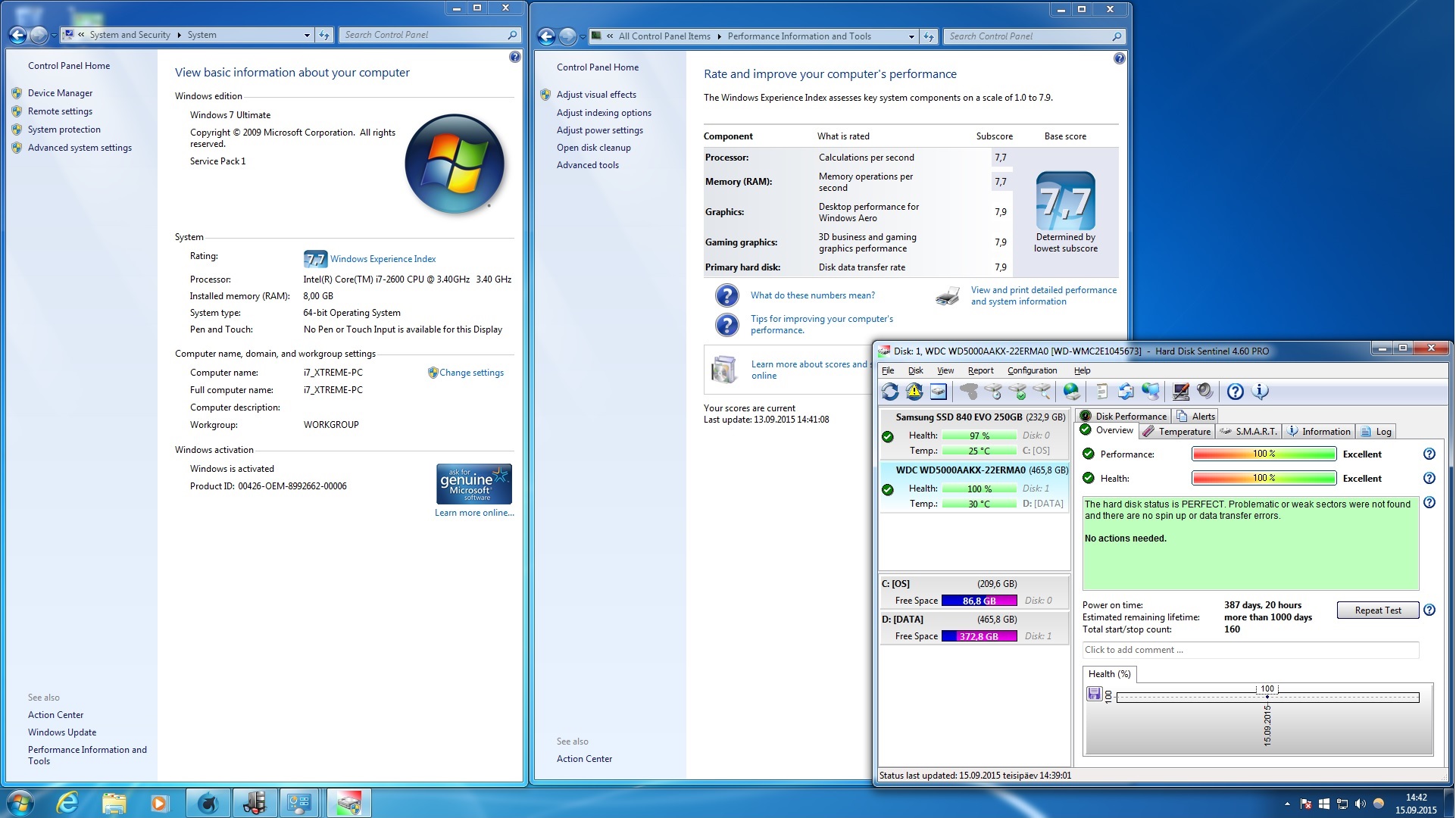Click Search Control Panel box in System window
1456x818 pixels.
(430, 35)
